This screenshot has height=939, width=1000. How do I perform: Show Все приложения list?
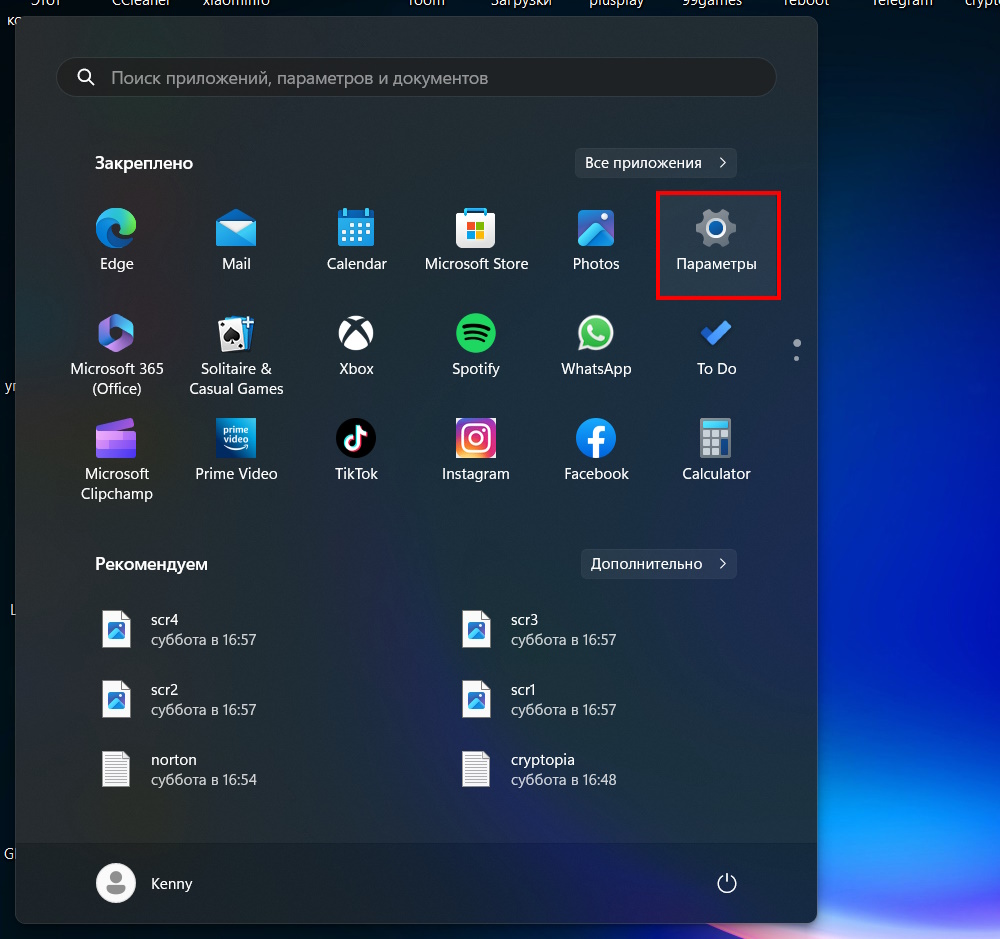(656, 163)
